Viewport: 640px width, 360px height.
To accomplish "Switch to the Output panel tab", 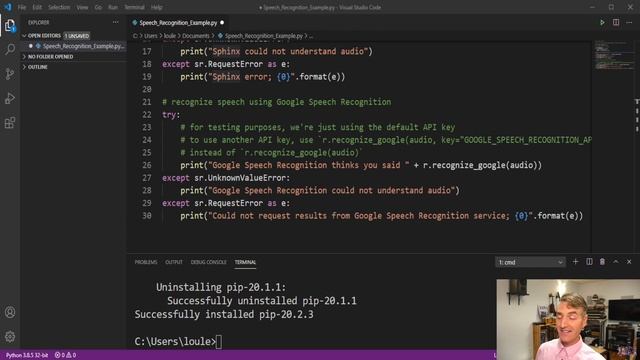I will pyautogui.click(x=174, y=262).
